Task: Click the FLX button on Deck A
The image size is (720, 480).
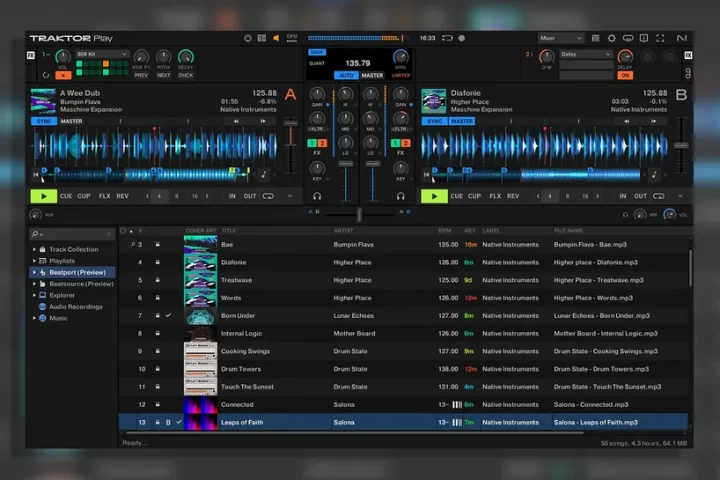Action: point(104,196)
